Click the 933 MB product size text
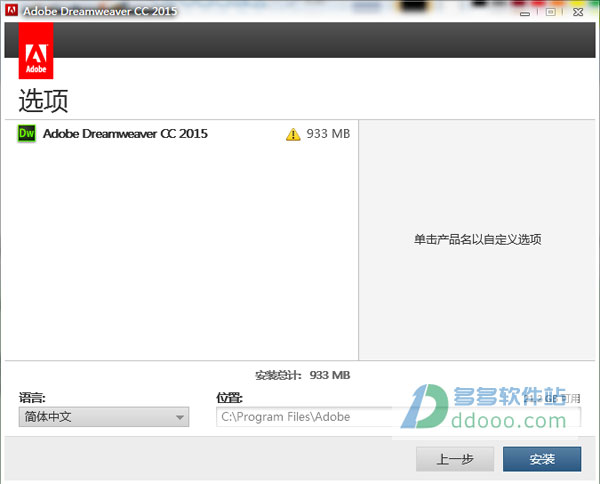The image size is (600, 484). click(x=328, y=134)
